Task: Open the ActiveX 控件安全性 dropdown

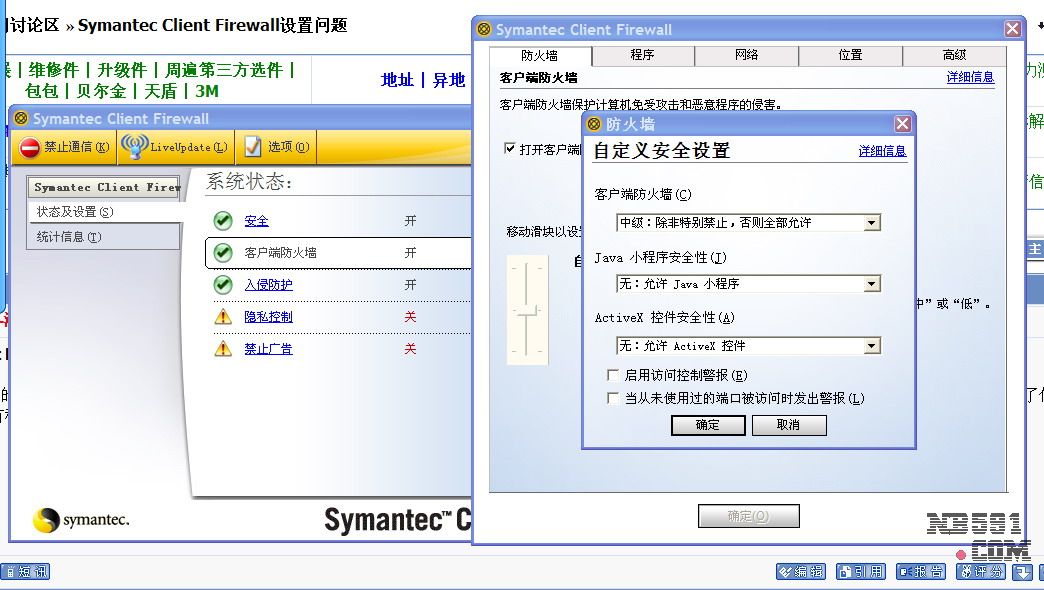Action: 871,346
